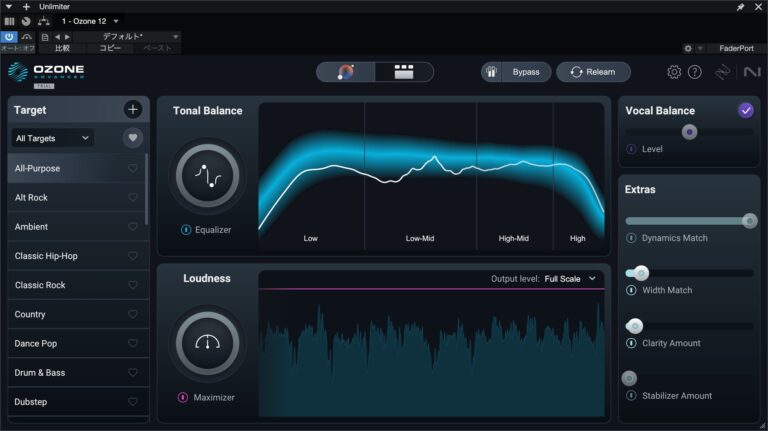This screenshot has height=431, width=768.
Task: Switch to the modules chain view
Action: point(404,72)
